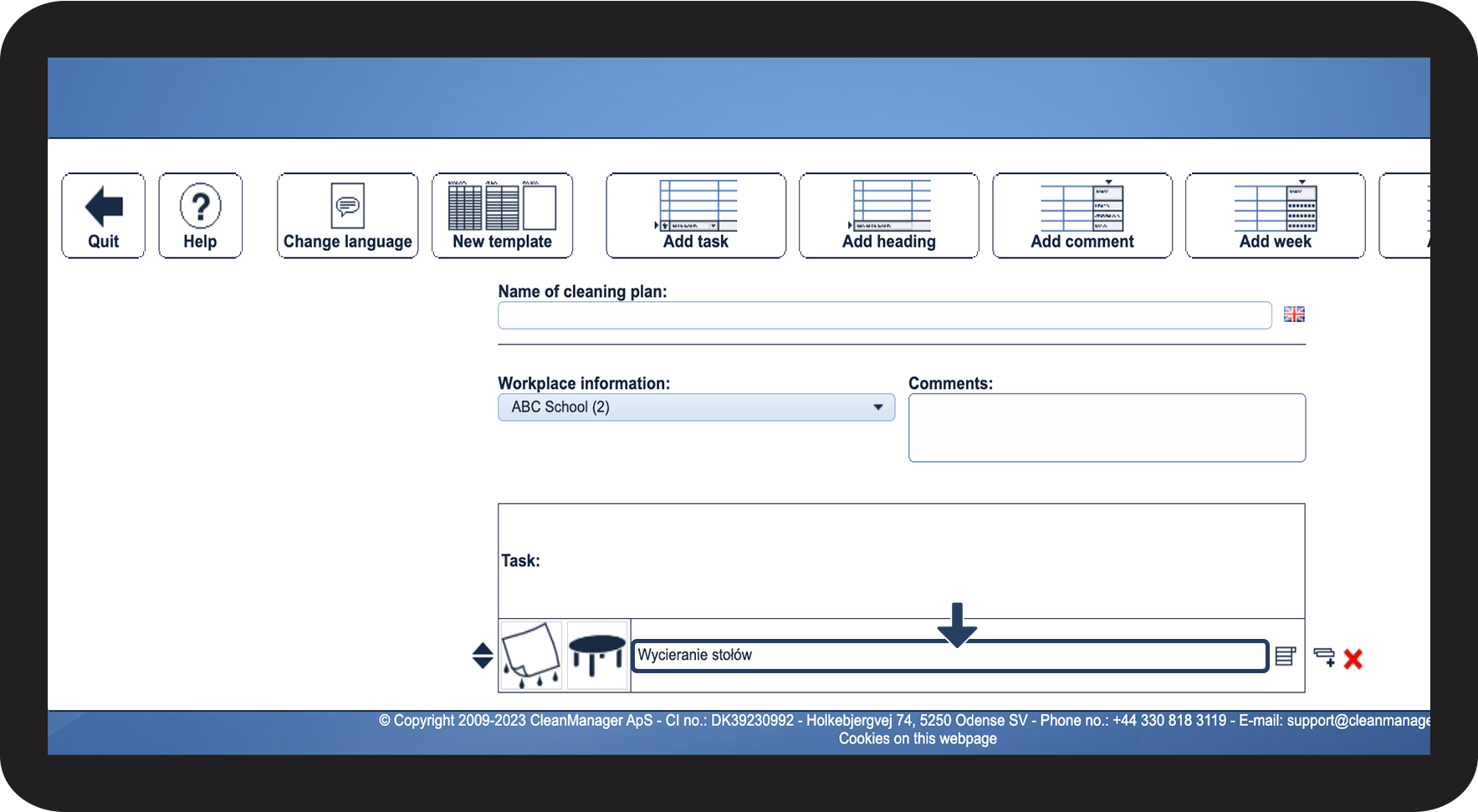Click the add row below icon
1478x812 pixels.
[1325, 657]
